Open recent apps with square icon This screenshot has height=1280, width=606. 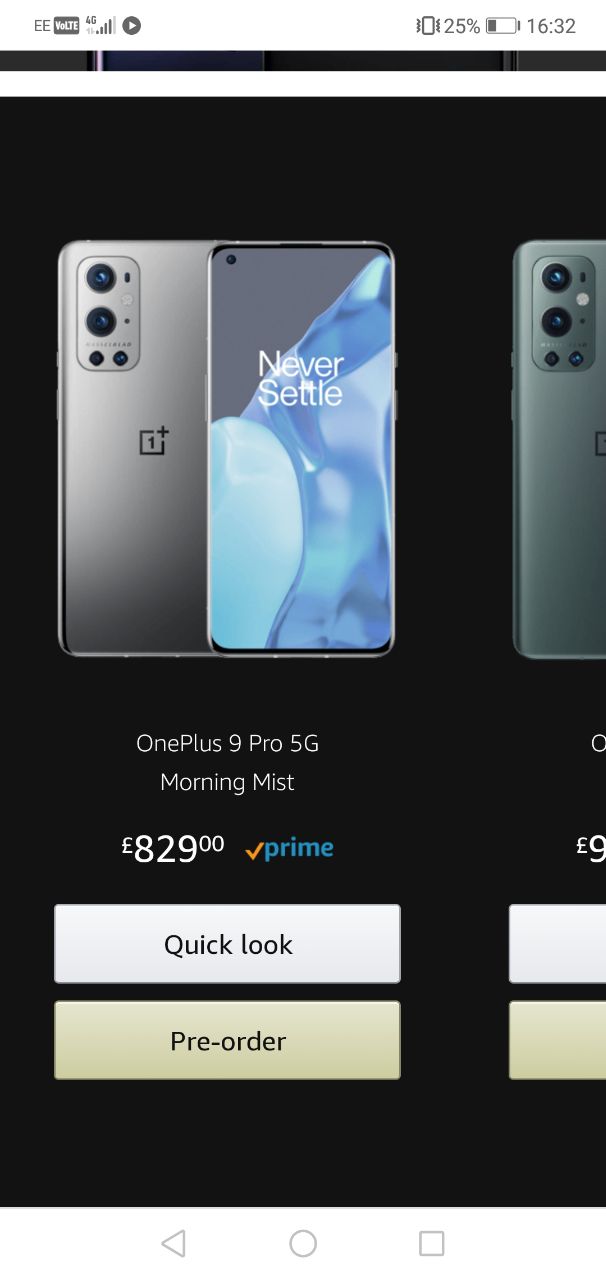pos(431,1243)
